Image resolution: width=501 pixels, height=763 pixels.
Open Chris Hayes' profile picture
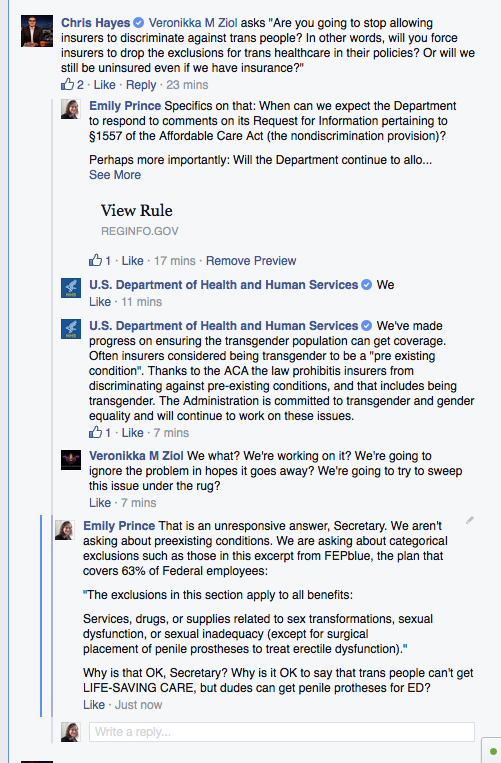pos(37,31)
